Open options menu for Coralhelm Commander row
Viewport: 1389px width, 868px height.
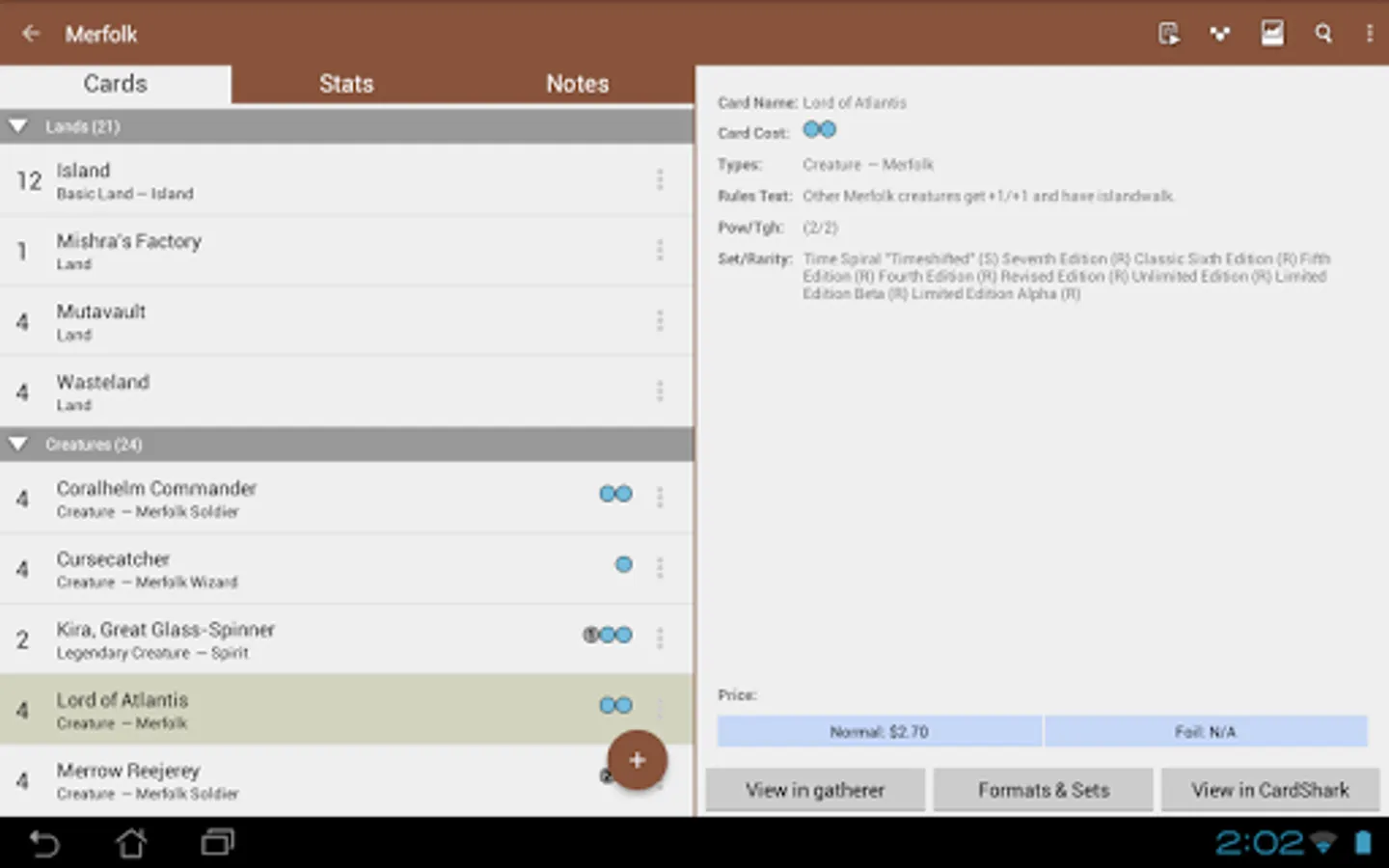660,497
